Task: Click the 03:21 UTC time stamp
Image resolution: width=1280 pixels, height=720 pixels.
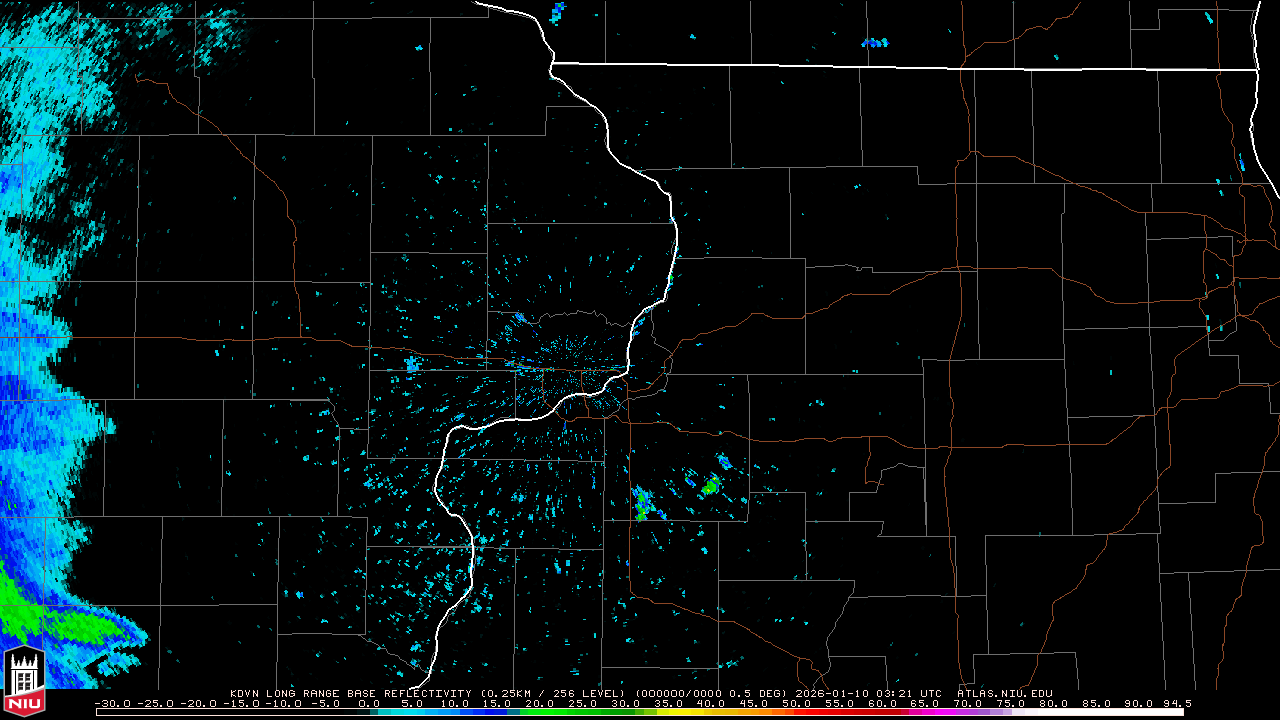Action: point(909,693)
